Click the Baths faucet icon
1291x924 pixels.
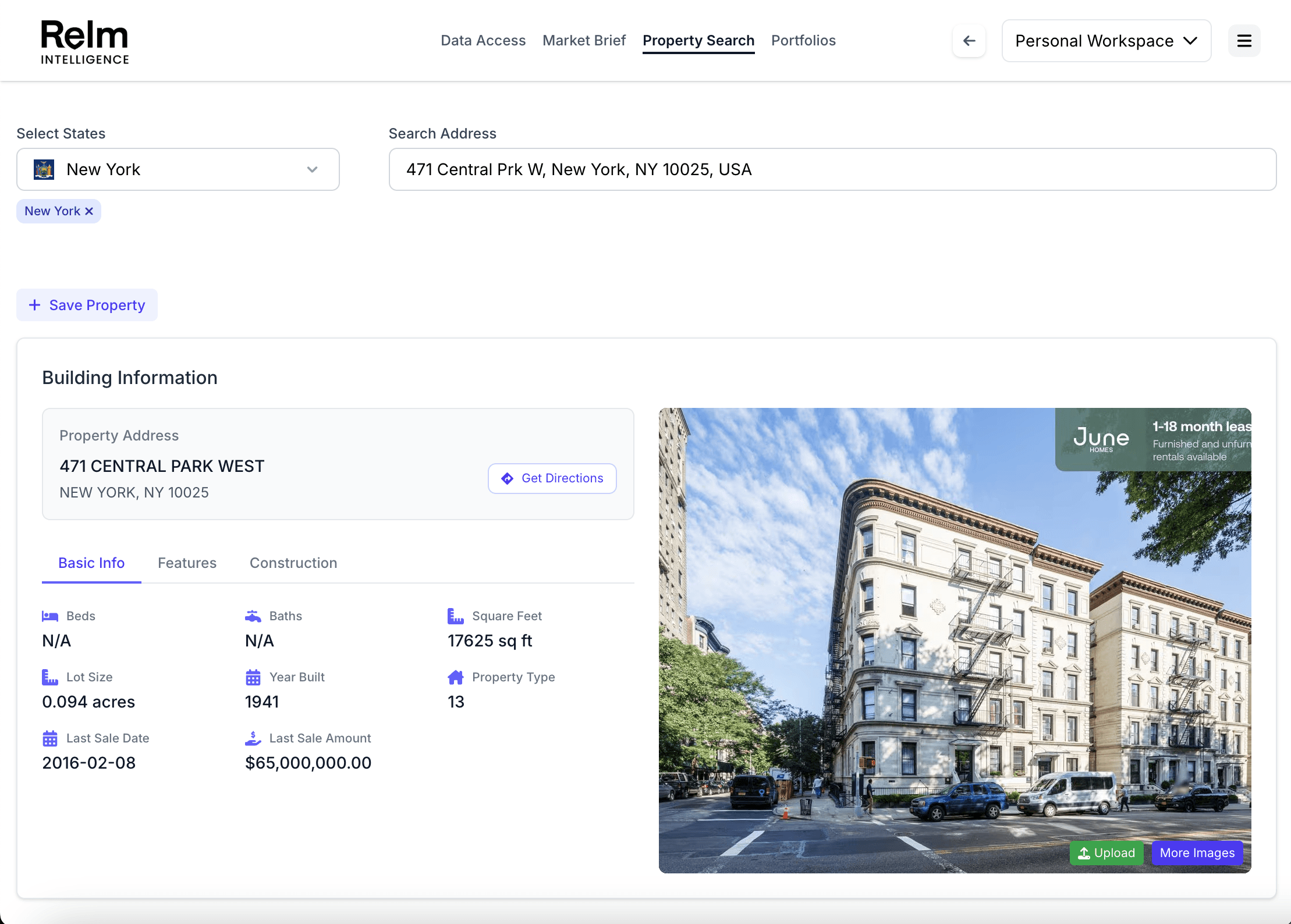point(253,616)
